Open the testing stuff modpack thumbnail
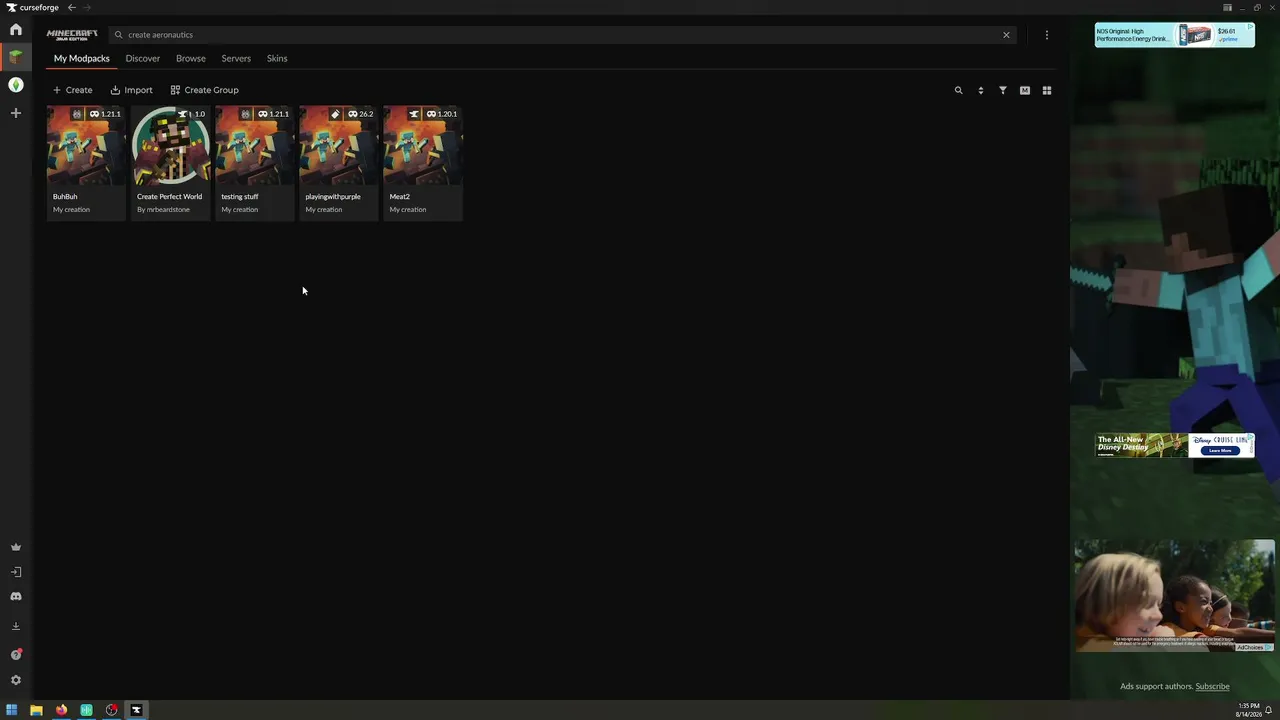The image size is (1280, 720). [254, 146]
